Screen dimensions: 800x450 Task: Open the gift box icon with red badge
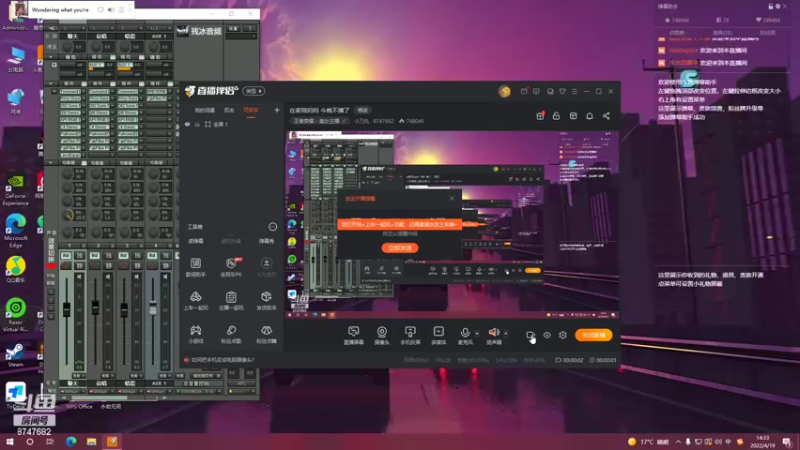(x=540, y=116)
